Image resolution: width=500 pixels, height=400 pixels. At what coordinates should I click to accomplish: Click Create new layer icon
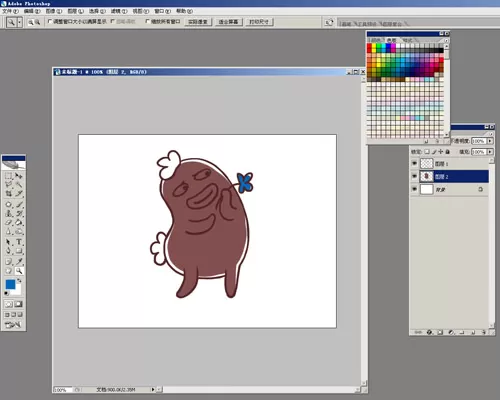coord(473,332)
